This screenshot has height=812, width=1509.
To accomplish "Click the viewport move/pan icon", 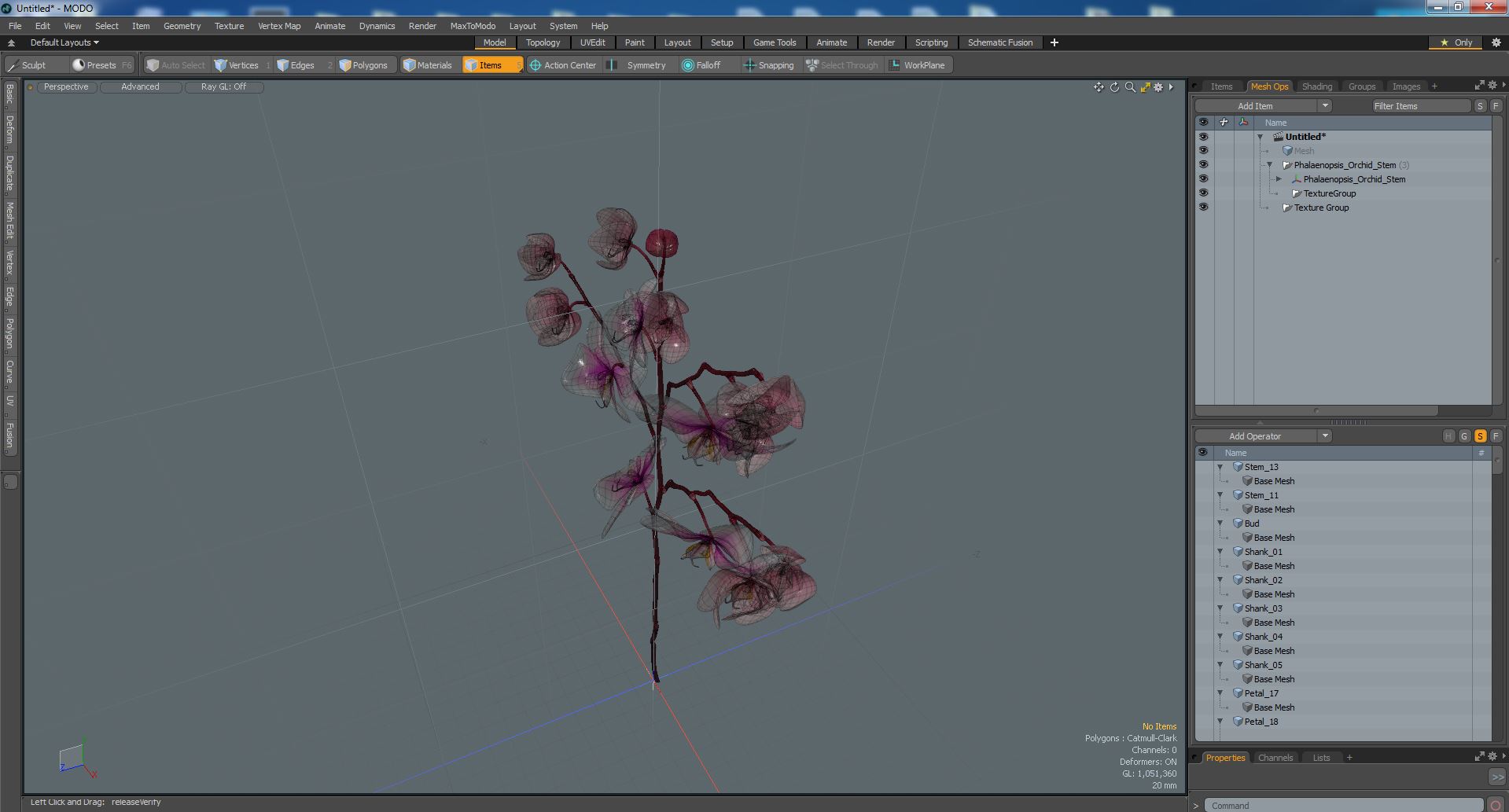I will (1099, 87).
